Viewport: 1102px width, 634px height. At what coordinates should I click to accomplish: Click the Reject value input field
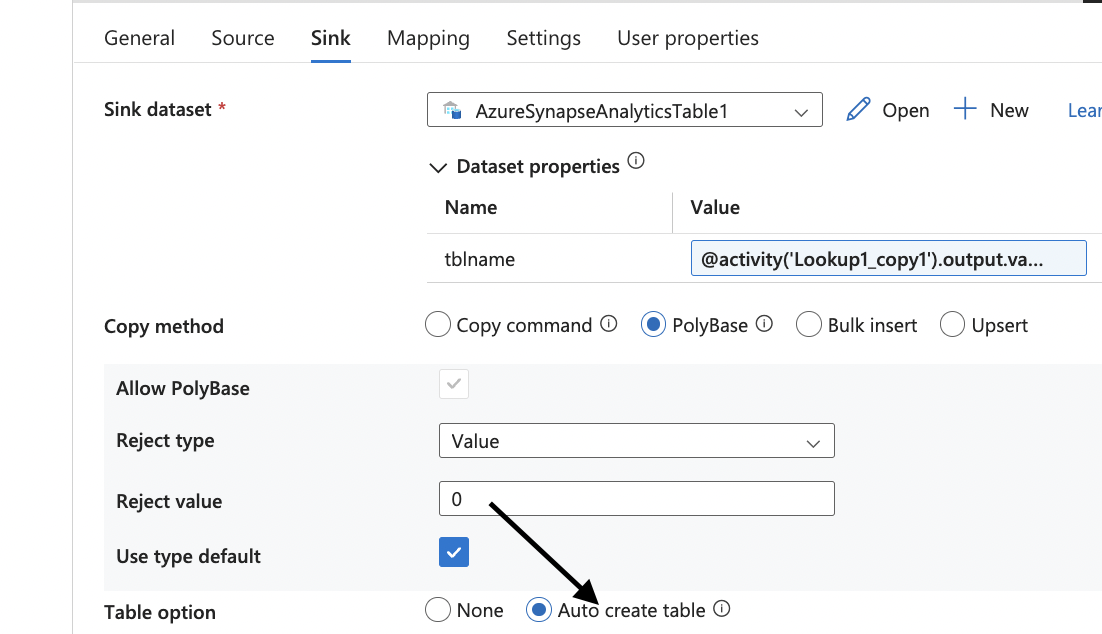coord(636,499)
